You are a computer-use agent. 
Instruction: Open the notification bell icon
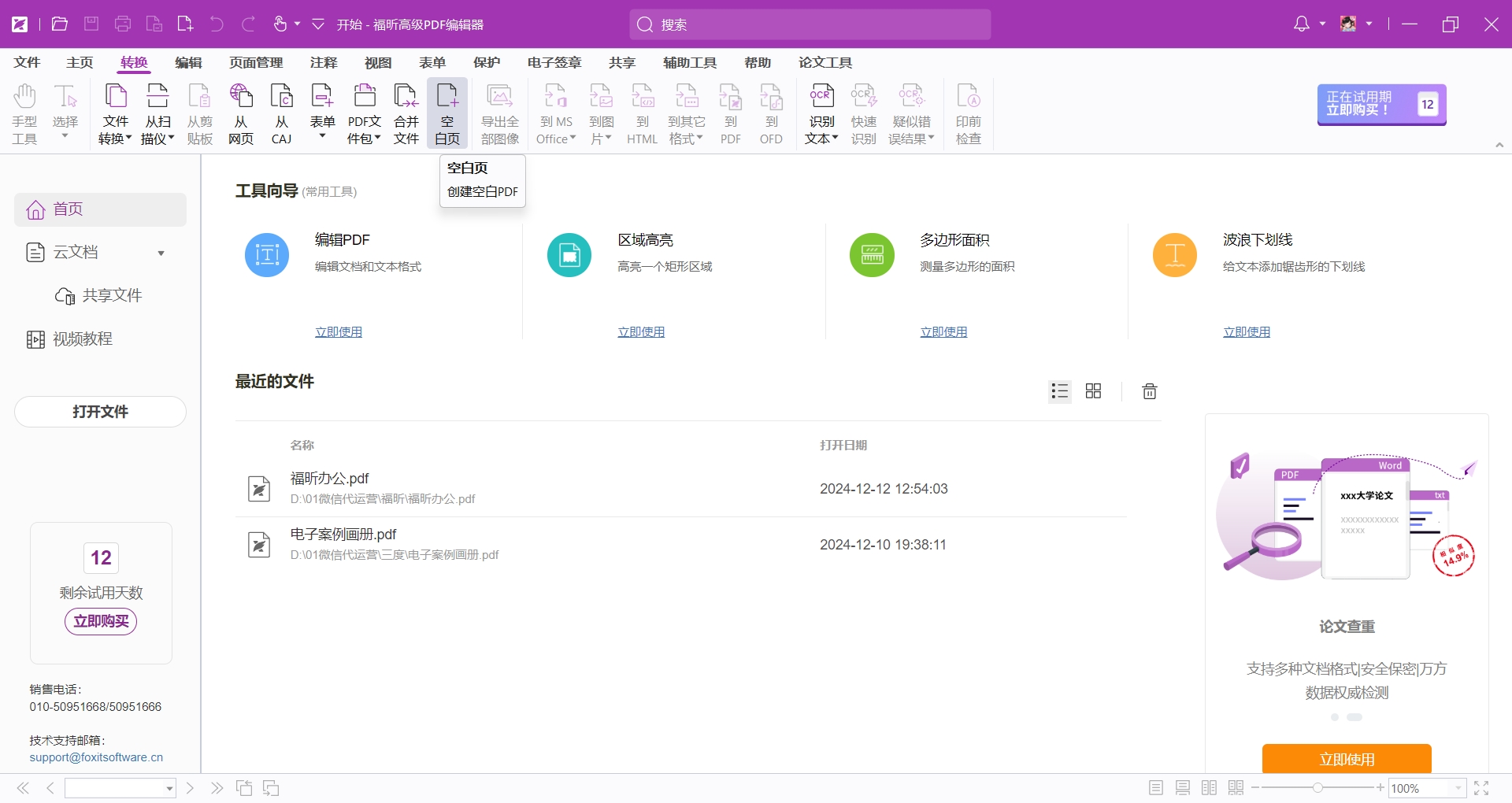coord(1302,24)
